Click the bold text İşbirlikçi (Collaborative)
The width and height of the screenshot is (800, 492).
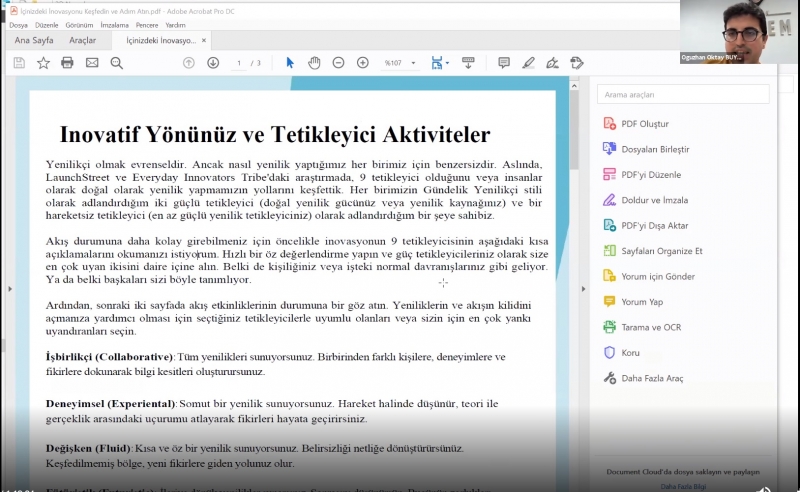tap(110, 357)
